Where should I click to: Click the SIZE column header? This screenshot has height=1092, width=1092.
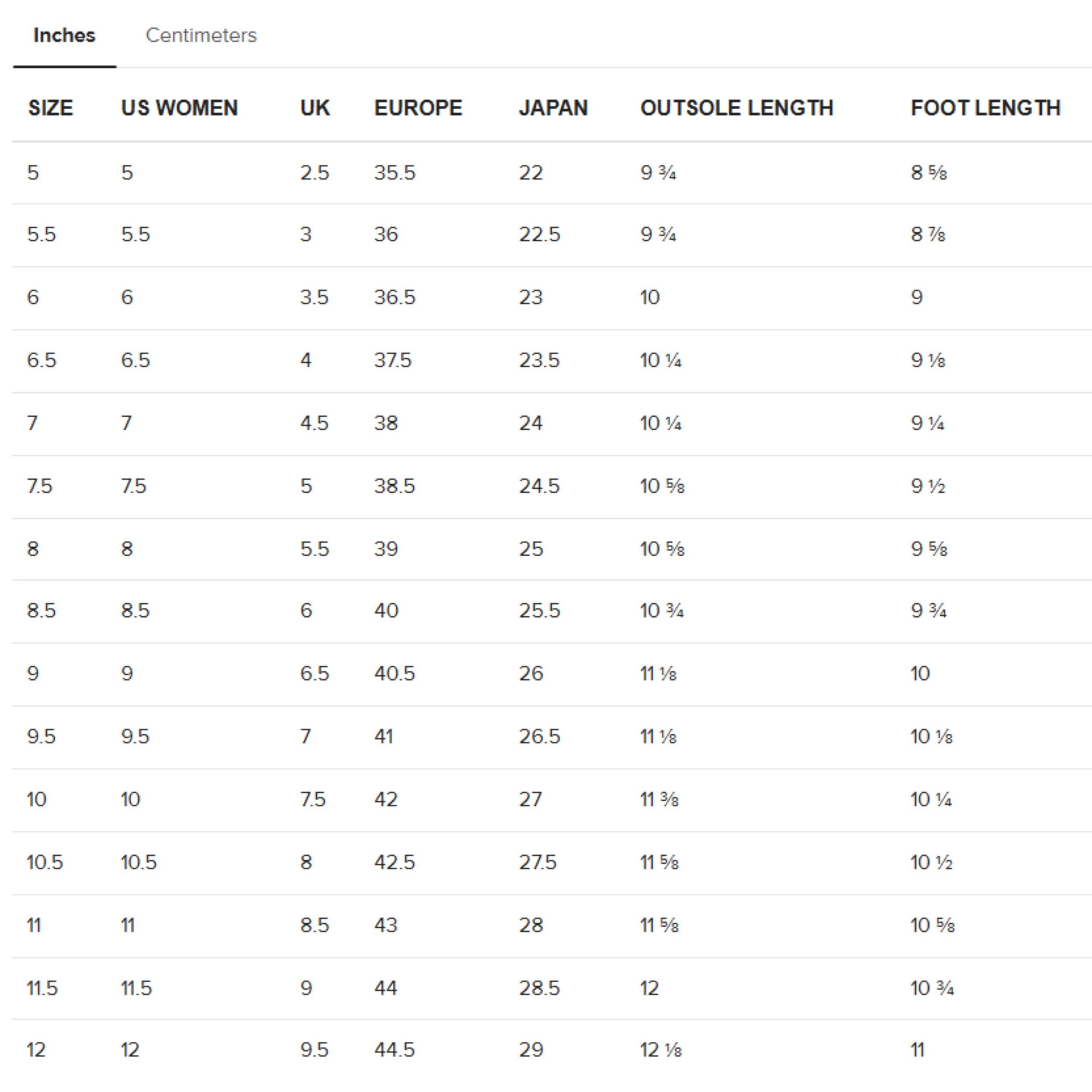[51, 108]
